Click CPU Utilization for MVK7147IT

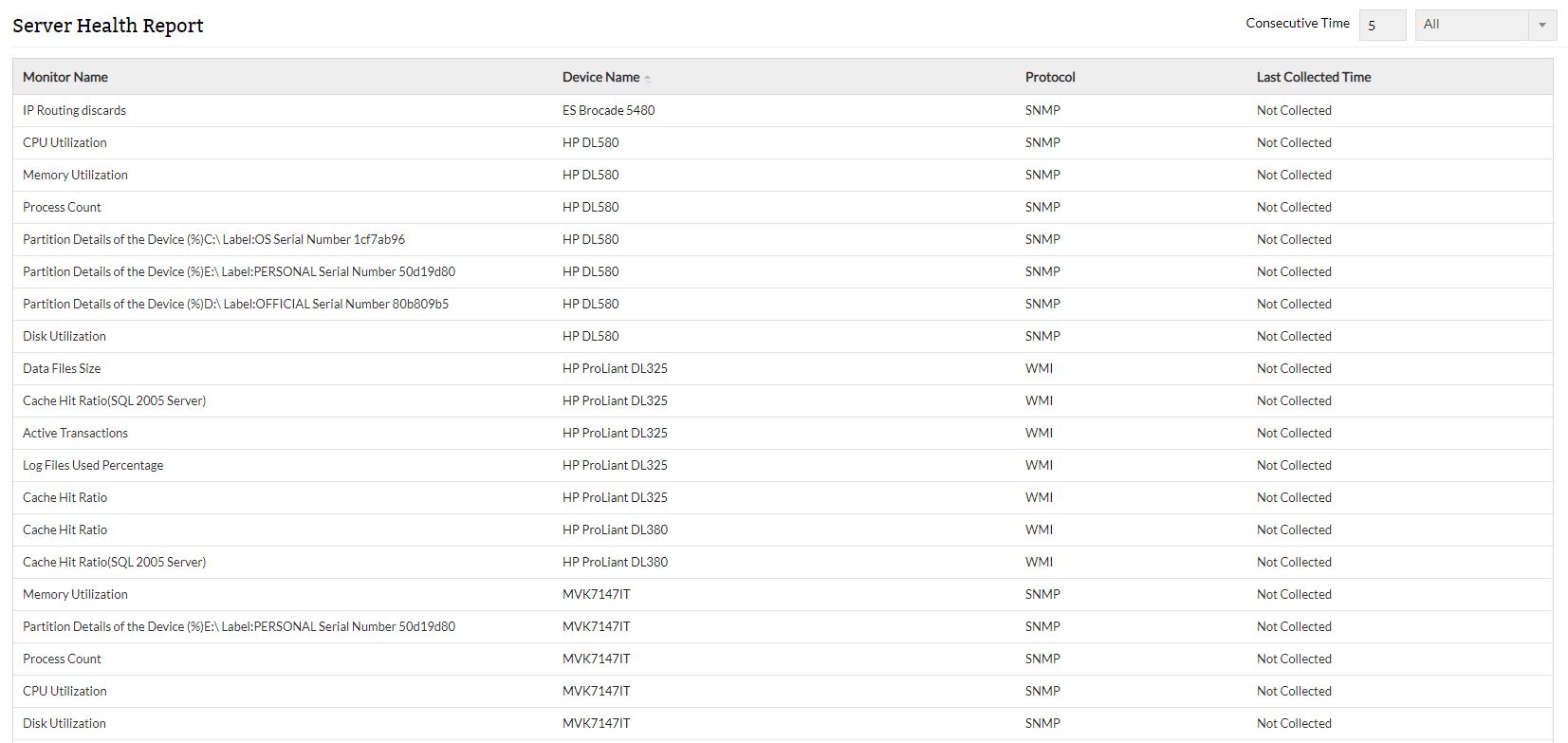65,691
